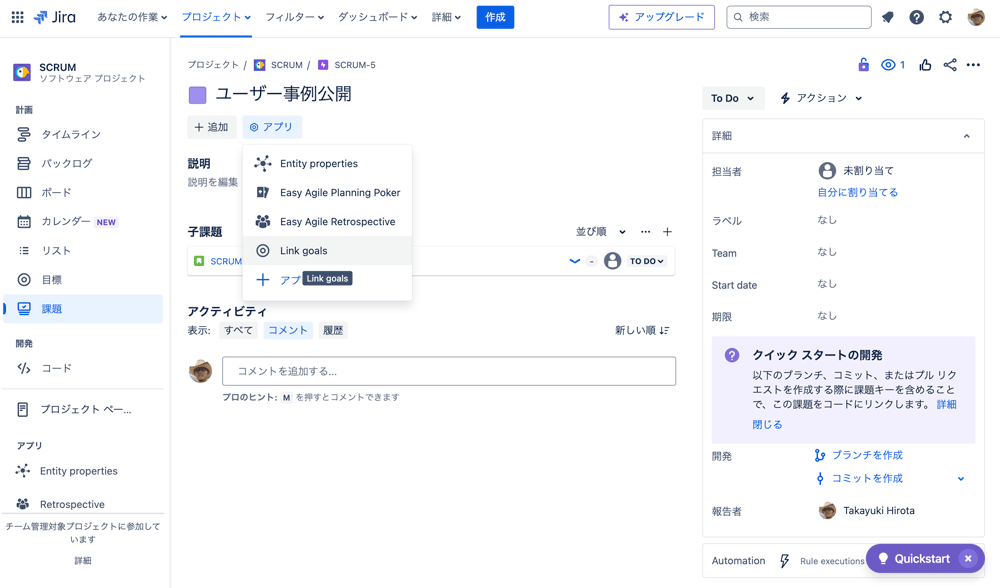Viewport: 1000px width, 588px height.
Task: Open Goals (目標) in sidebar
Action: pos(83,279)
